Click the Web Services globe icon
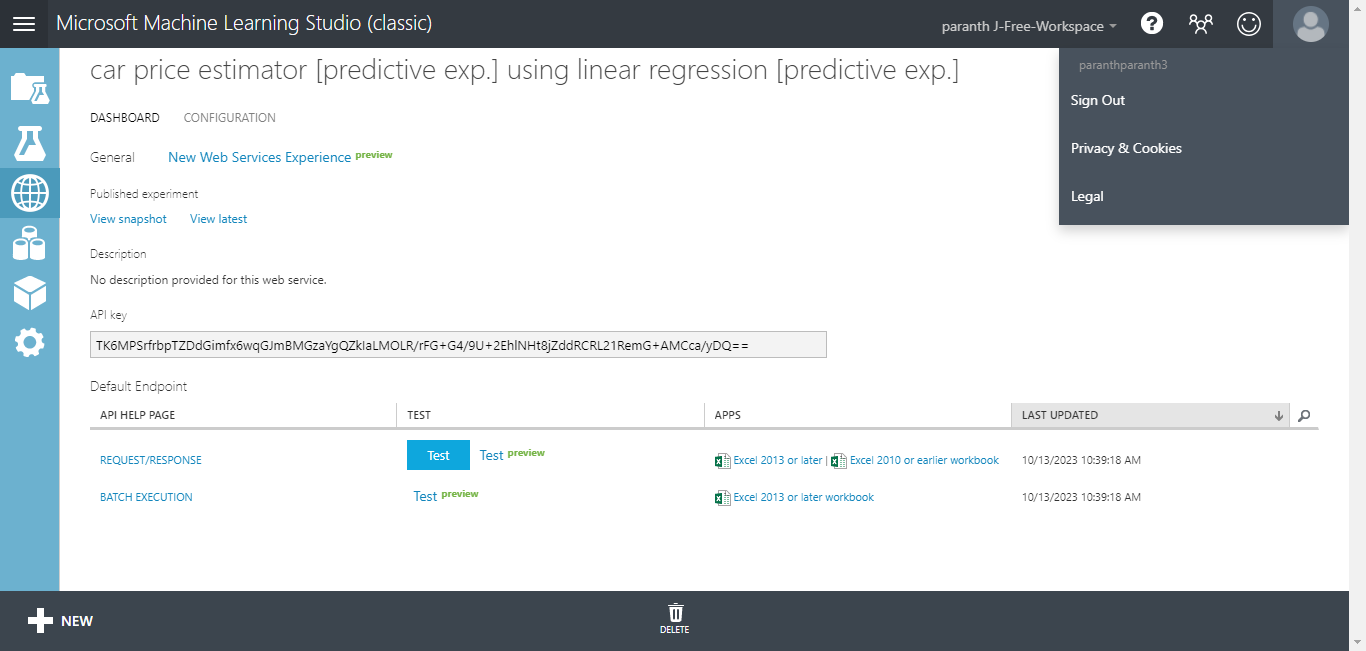This screenshot has height=651, width=1366. (29, 193)
